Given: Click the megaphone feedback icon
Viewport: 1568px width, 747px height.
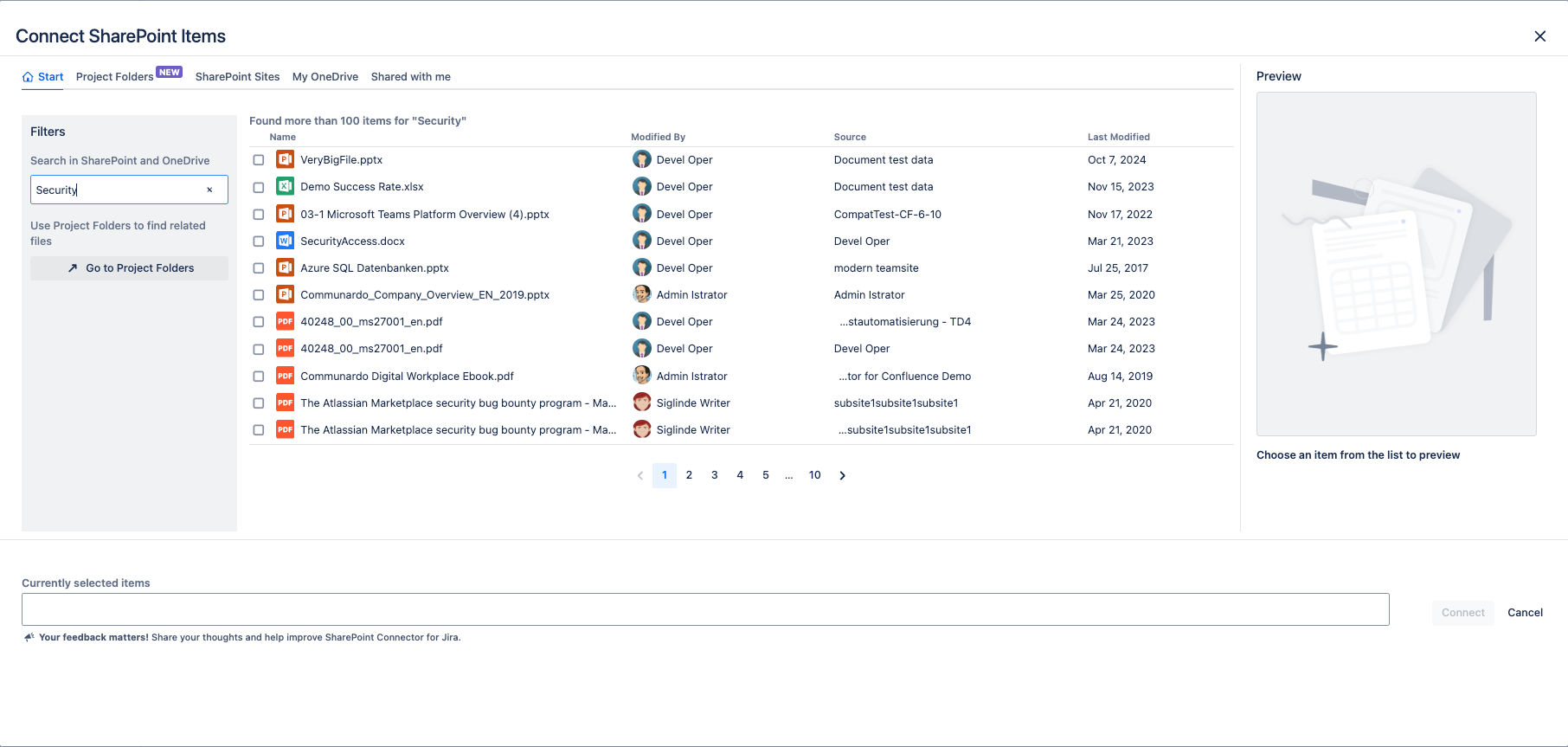Looking at the screenshot, I should 29,637.
